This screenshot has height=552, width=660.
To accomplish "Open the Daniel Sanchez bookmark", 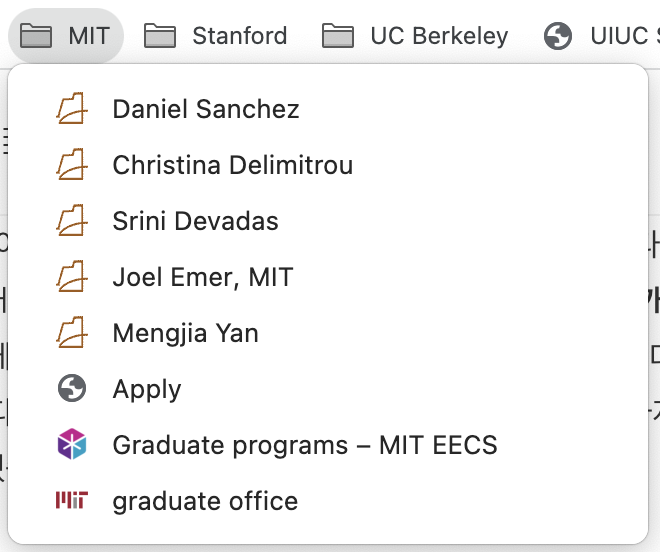I will (328, 109).
